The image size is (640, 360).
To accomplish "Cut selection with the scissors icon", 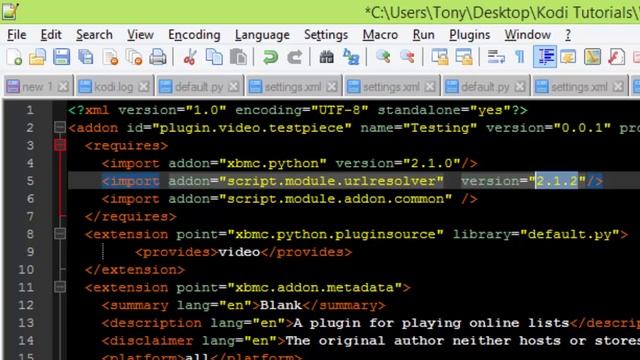I will pos(190,57).
